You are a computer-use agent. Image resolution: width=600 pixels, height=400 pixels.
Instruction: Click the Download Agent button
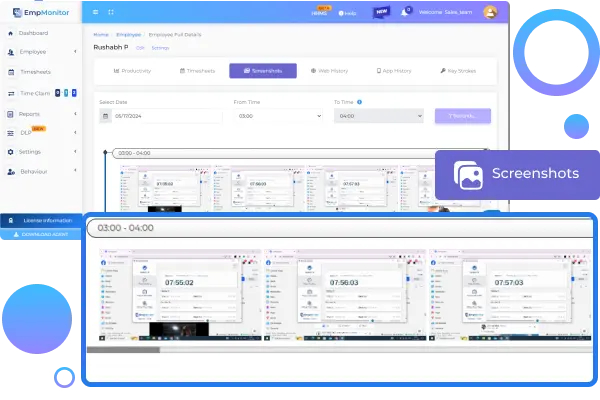pyautogui.click(x=43, y=234)
